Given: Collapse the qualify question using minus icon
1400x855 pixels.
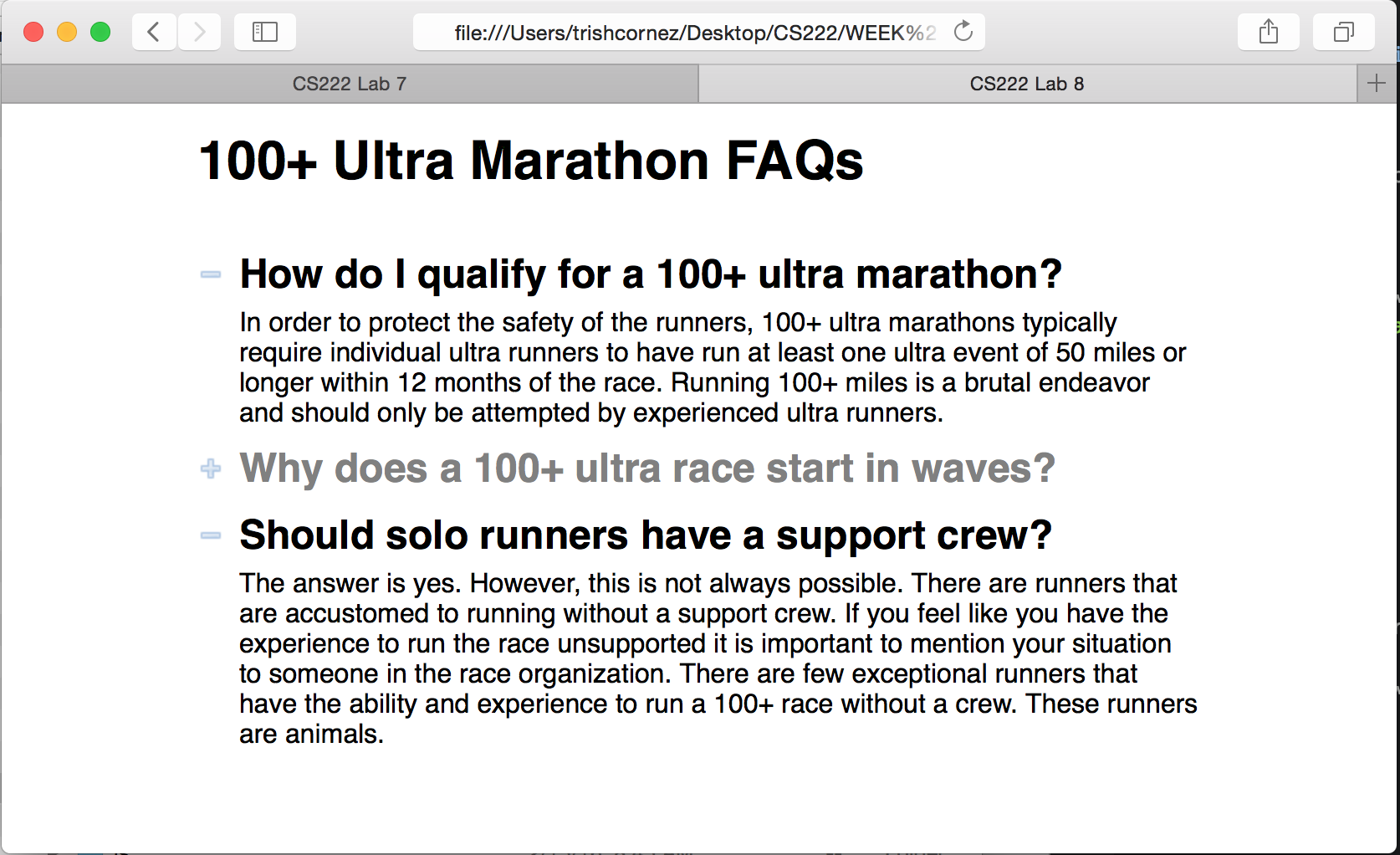Looking at the screenshot, I should click(x=211, y=274).
